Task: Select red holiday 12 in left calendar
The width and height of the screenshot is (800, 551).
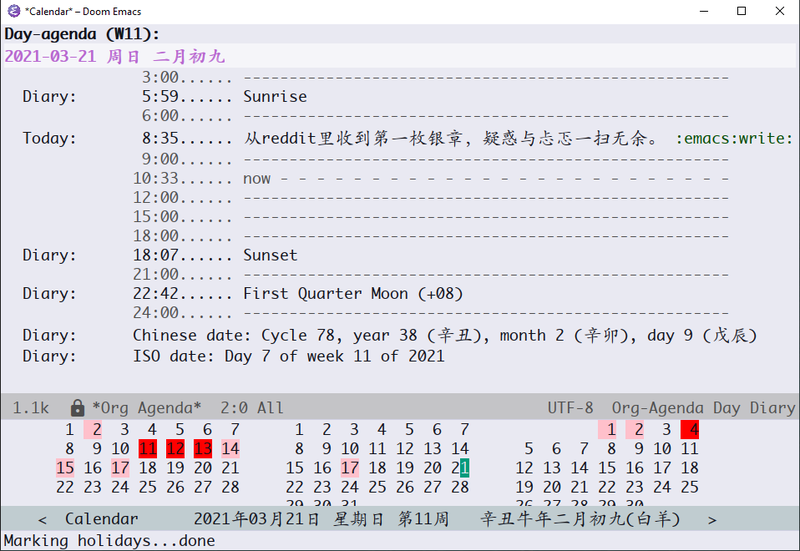Action: pos(175,449)
